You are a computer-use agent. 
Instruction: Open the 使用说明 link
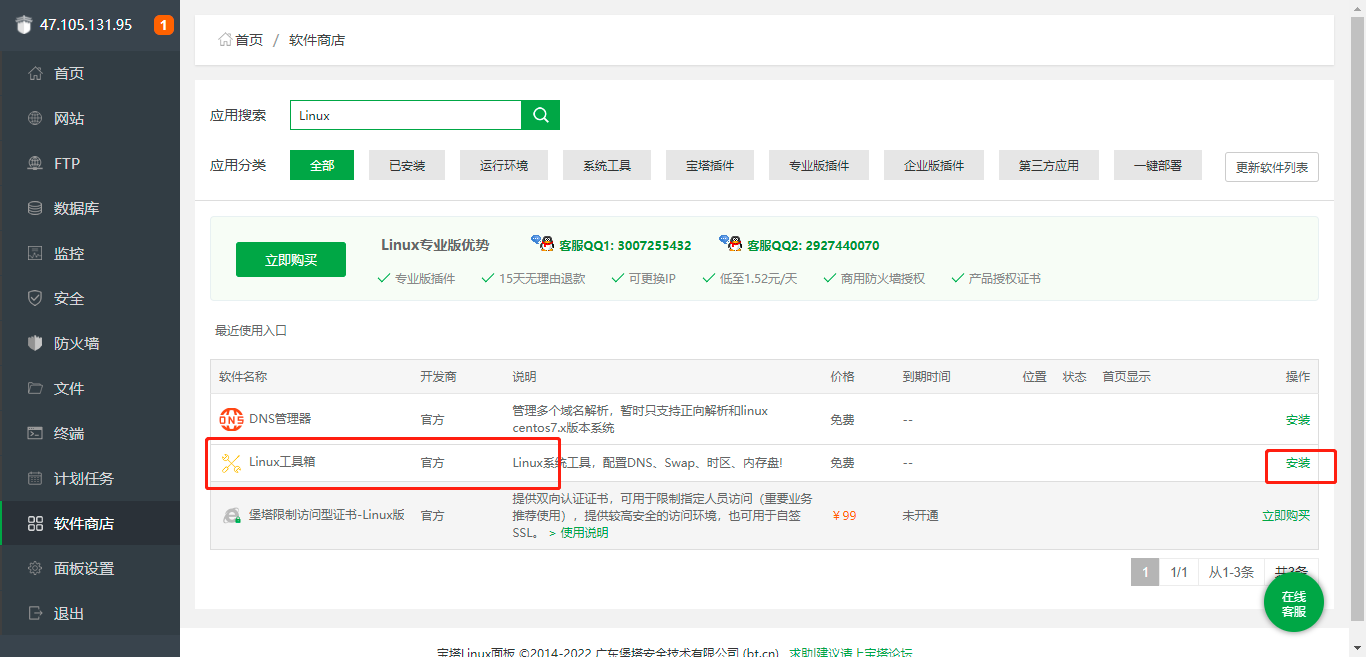(583, 532)
